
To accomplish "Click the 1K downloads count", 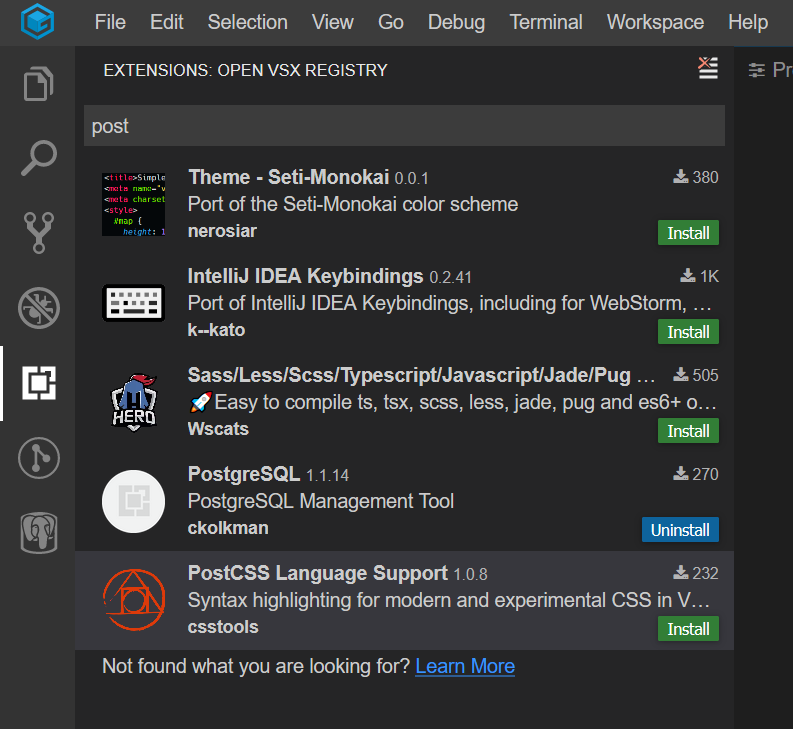I will (x=699, y=276).
